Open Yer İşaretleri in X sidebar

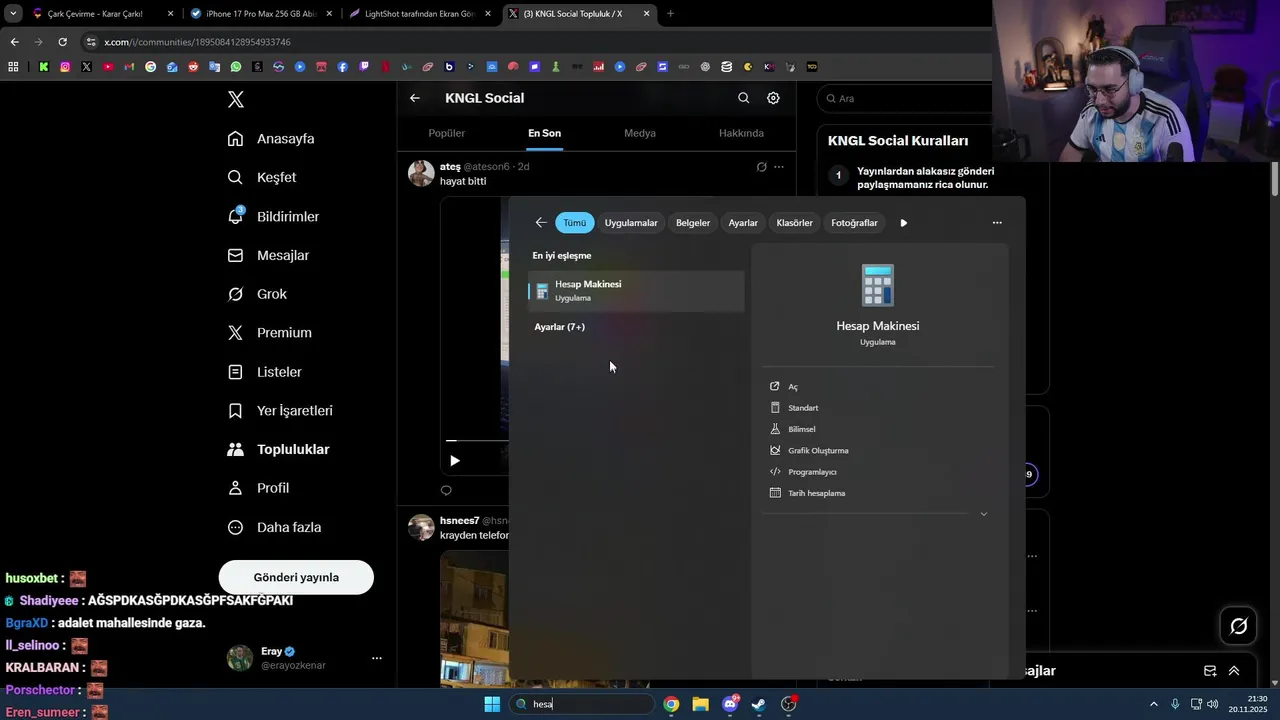(280, 411)
